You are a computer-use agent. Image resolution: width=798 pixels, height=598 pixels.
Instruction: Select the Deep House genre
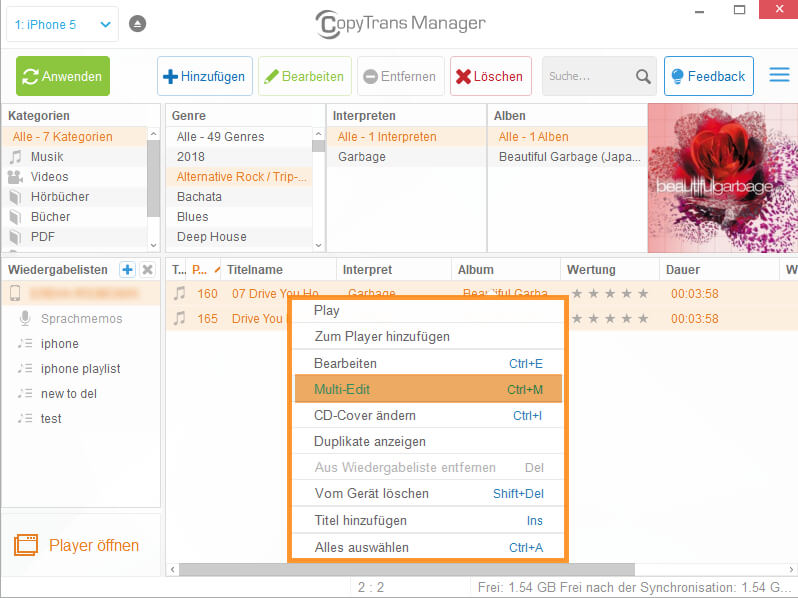[240, 237]
